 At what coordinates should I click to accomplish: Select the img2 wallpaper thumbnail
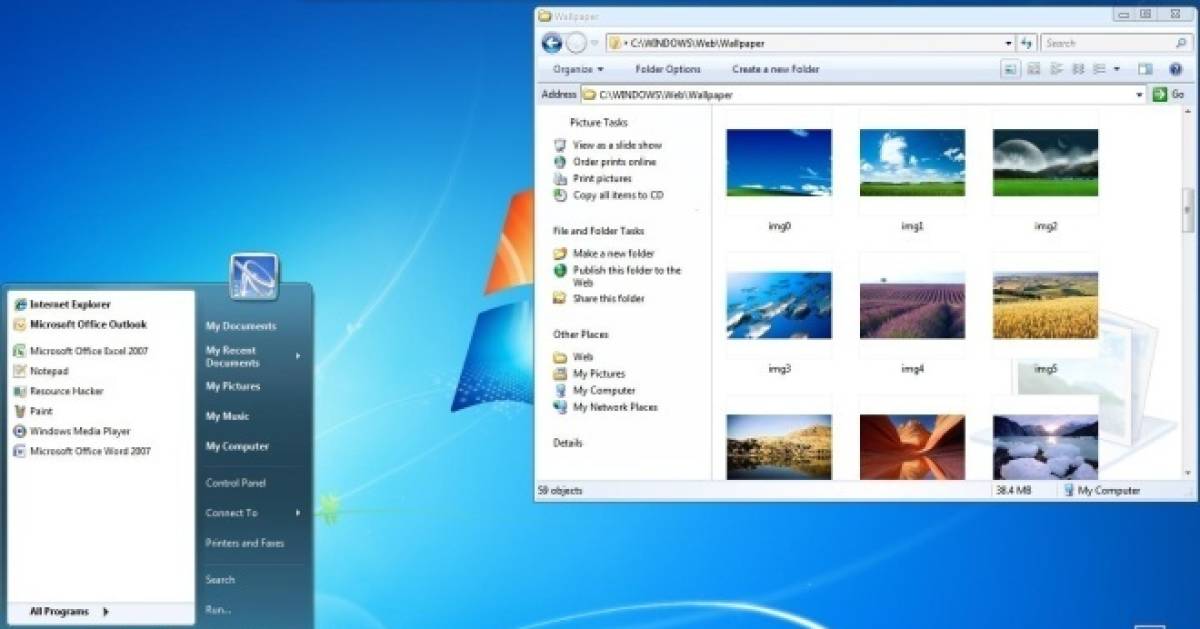[1044, 161]
